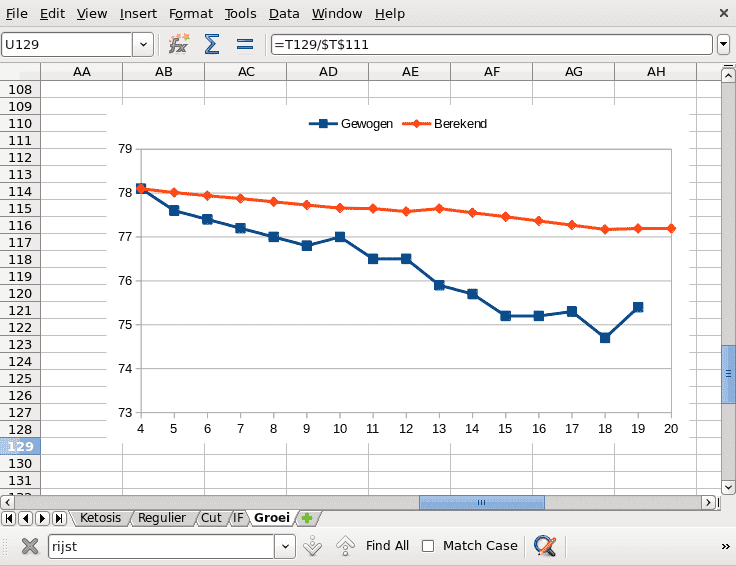Open Find and Replace dialog icon

pyautogui.click(x=545, y=546)
